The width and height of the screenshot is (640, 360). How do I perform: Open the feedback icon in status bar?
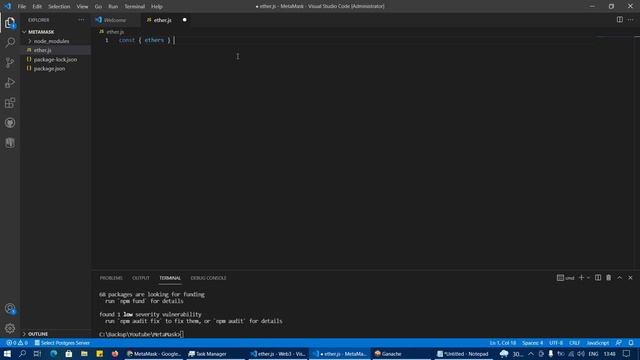pos(619,343)
